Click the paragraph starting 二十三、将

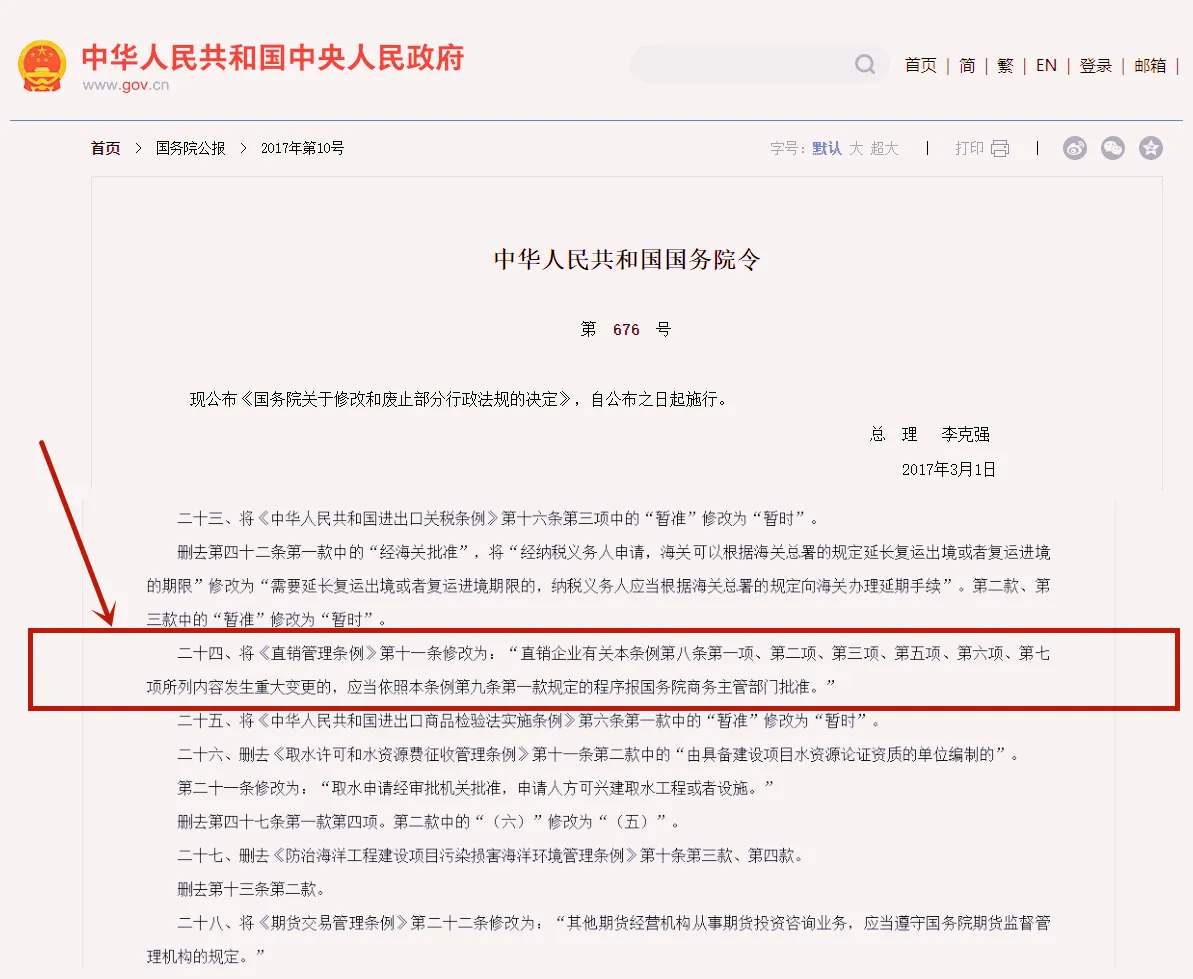[x=498, y=519]
